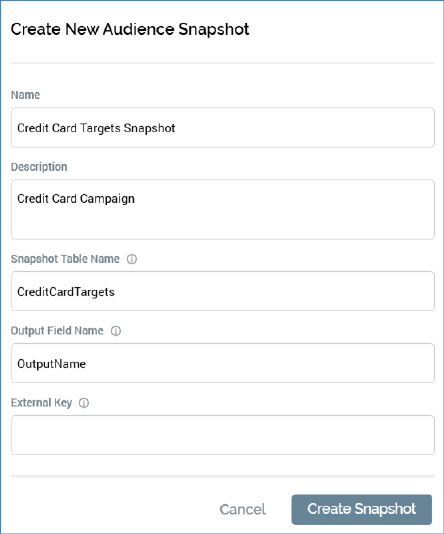Click the Output Field Name input box

coord(223,363)
